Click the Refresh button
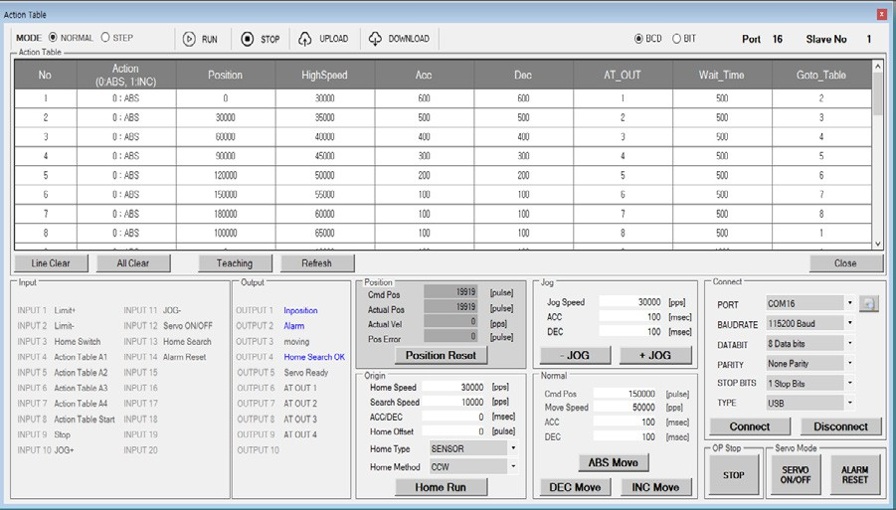This screenshot has height=510, width=896. pos(317,264)
